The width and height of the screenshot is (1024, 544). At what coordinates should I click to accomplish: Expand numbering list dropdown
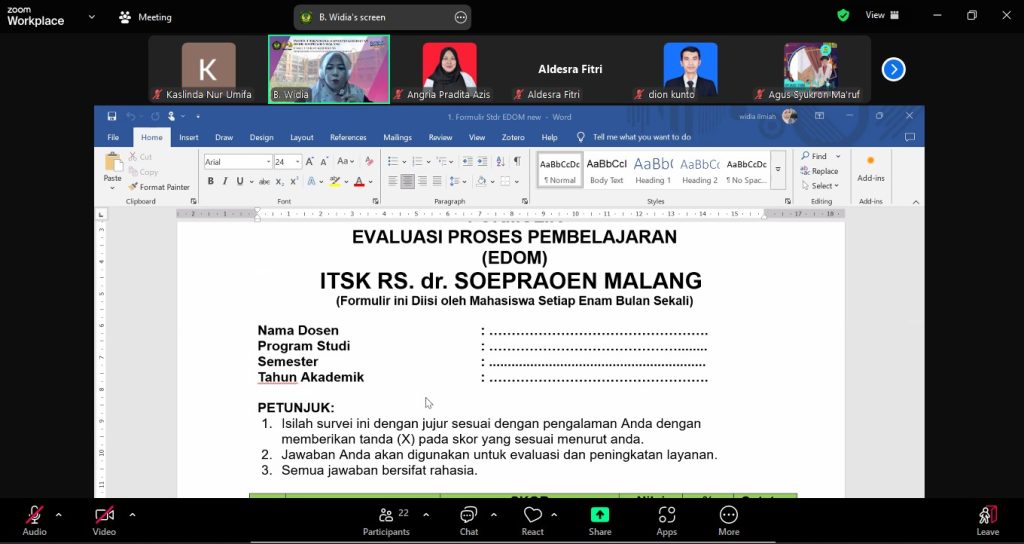428,162
